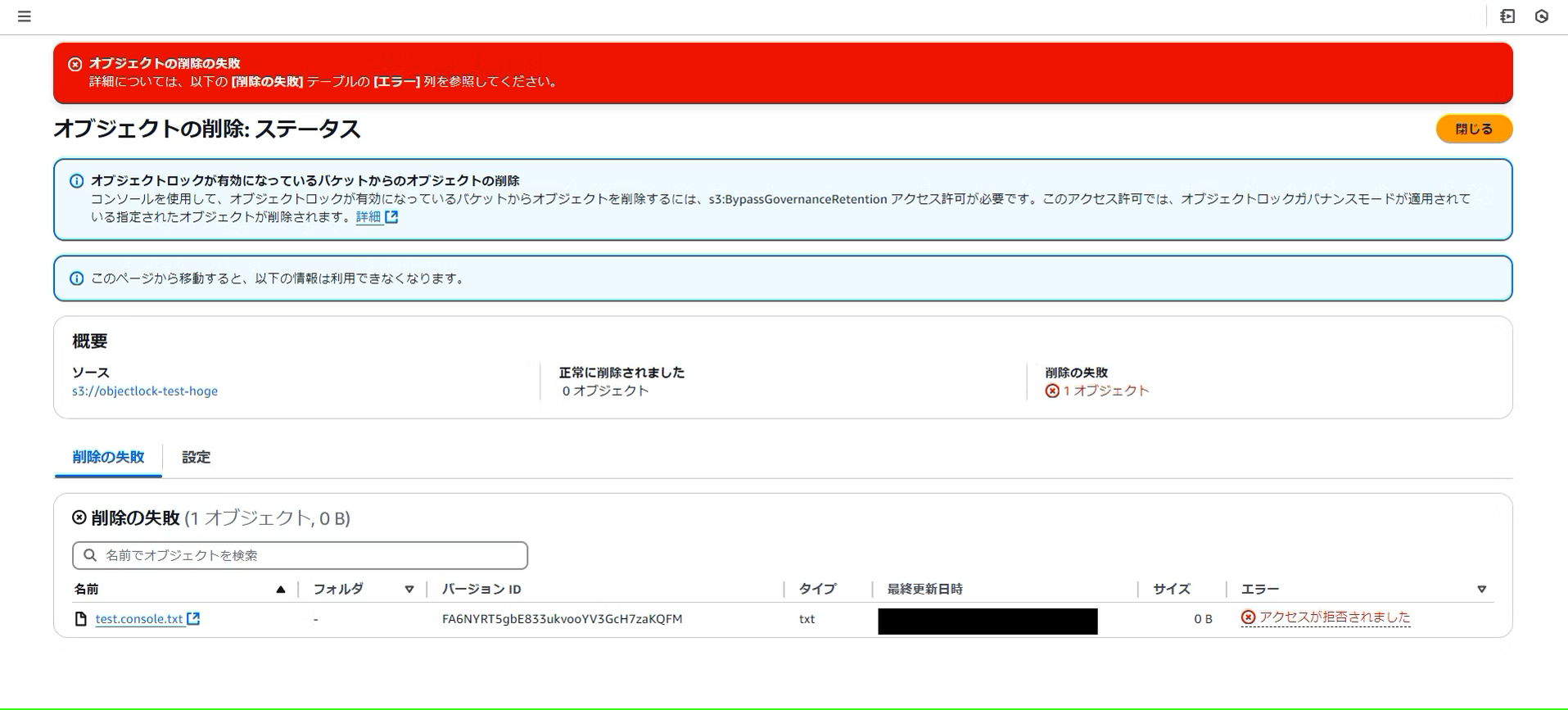1568x710 pixels.
Task: Click the 0 オブジェクト successfully deleted count
Action: pos(605,391)
